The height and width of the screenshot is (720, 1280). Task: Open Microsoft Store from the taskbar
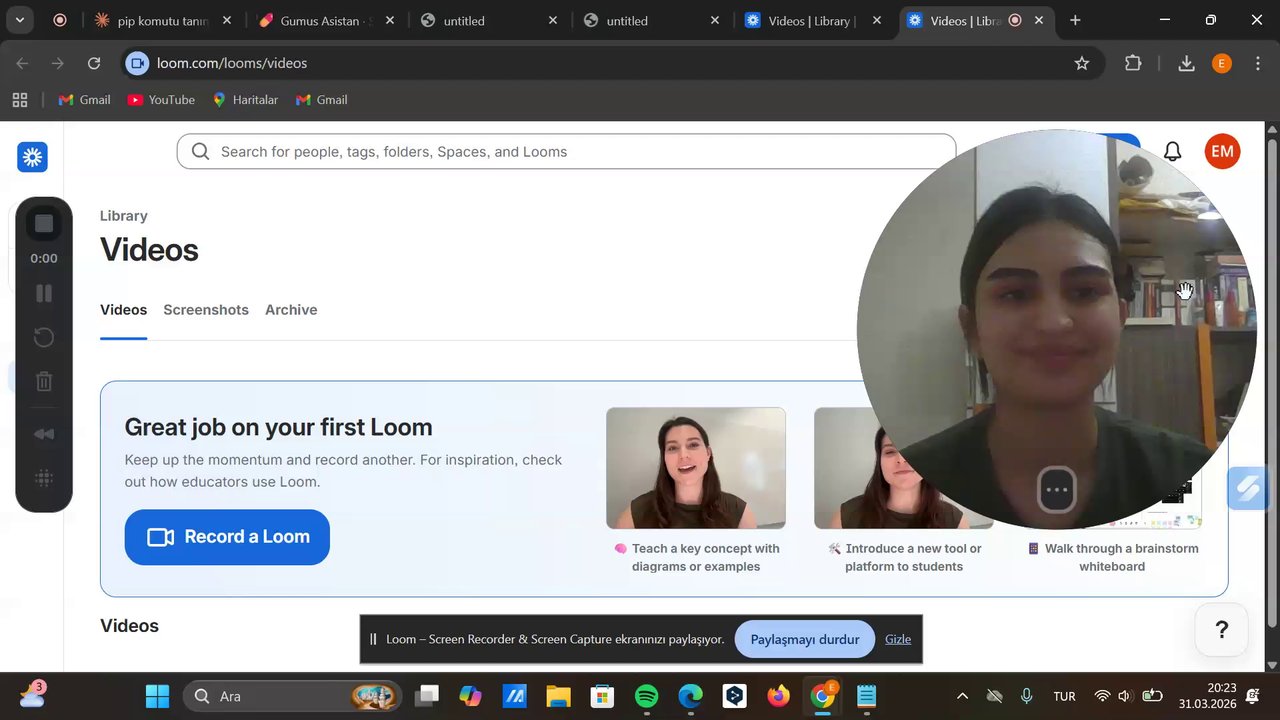[x=602, y=696]
